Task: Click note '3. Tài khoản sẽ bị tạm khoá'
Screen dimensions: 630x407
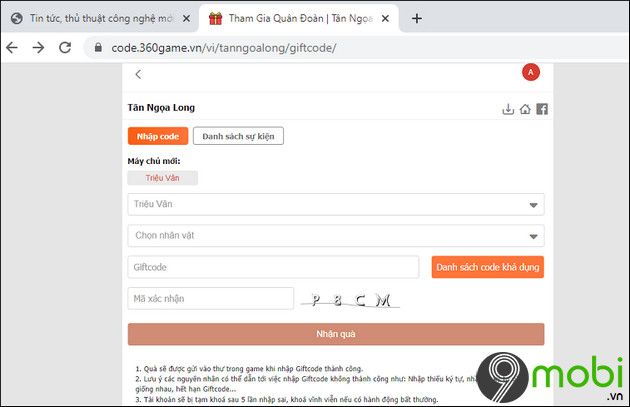Action: click(287, 400)
